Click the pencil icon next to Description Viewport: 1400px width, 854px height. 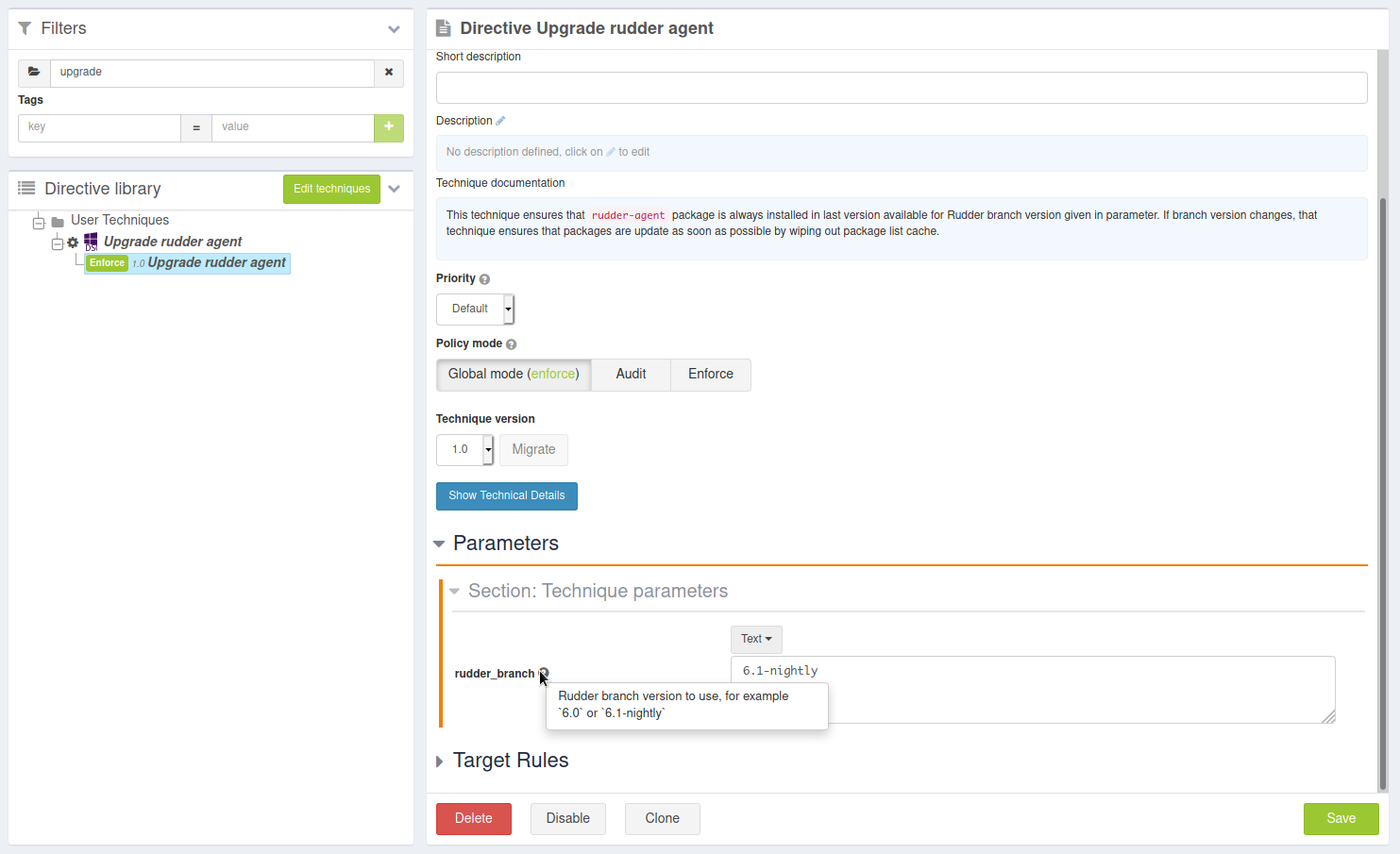500,121
